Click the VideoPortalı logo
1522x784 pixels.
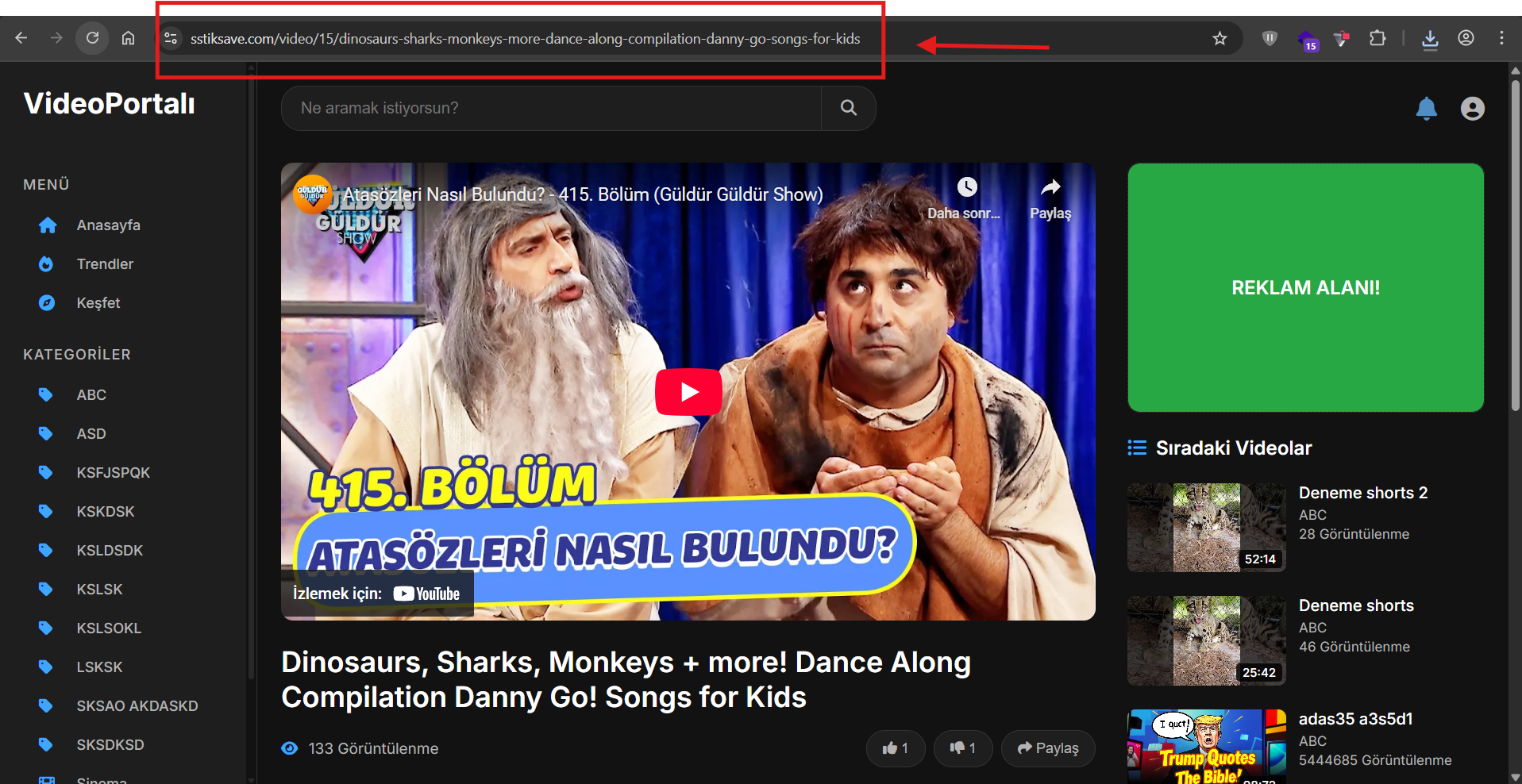(x=110, y=103)
